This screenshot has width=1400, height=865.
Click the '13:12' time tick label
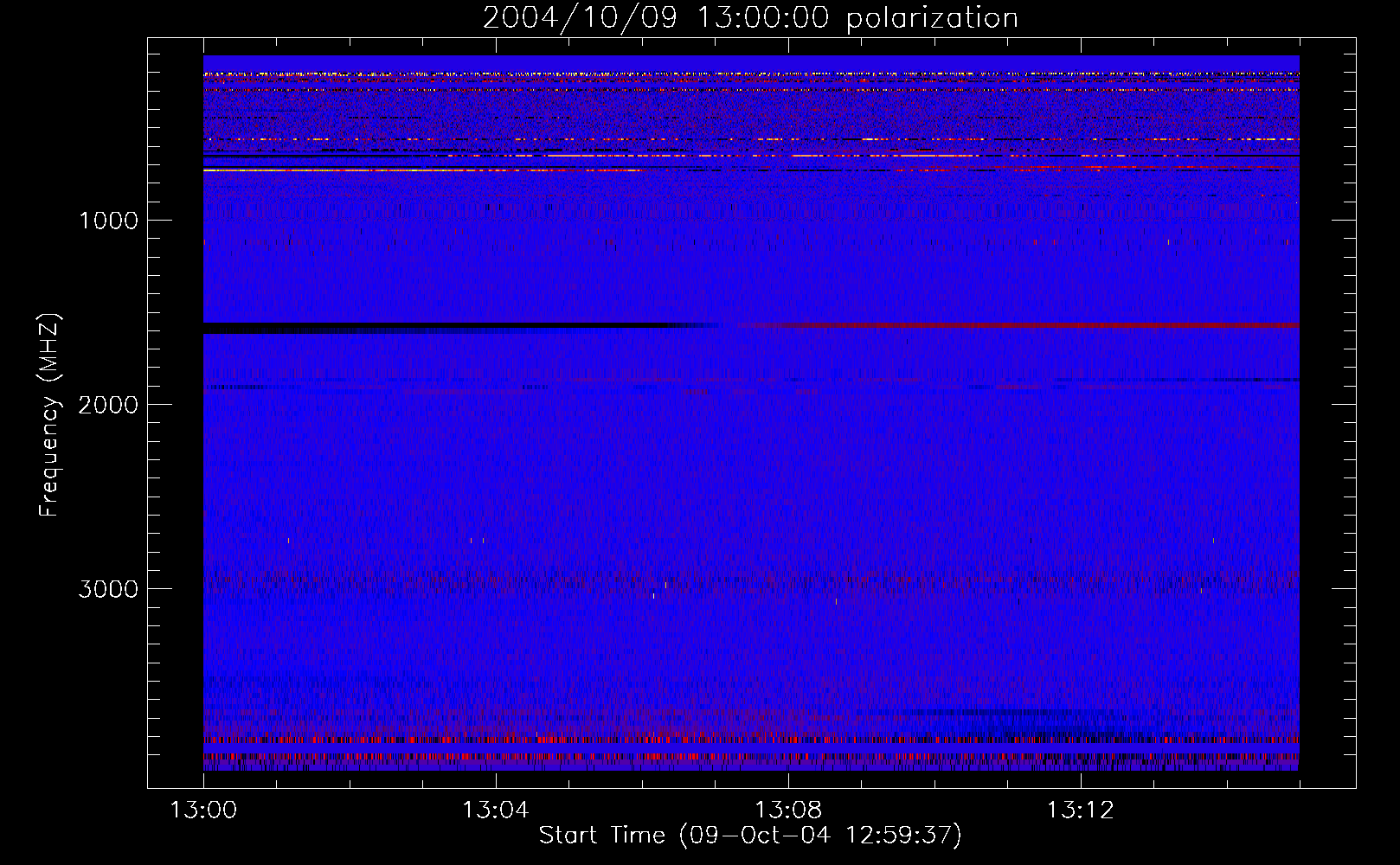coord(1080,811)
